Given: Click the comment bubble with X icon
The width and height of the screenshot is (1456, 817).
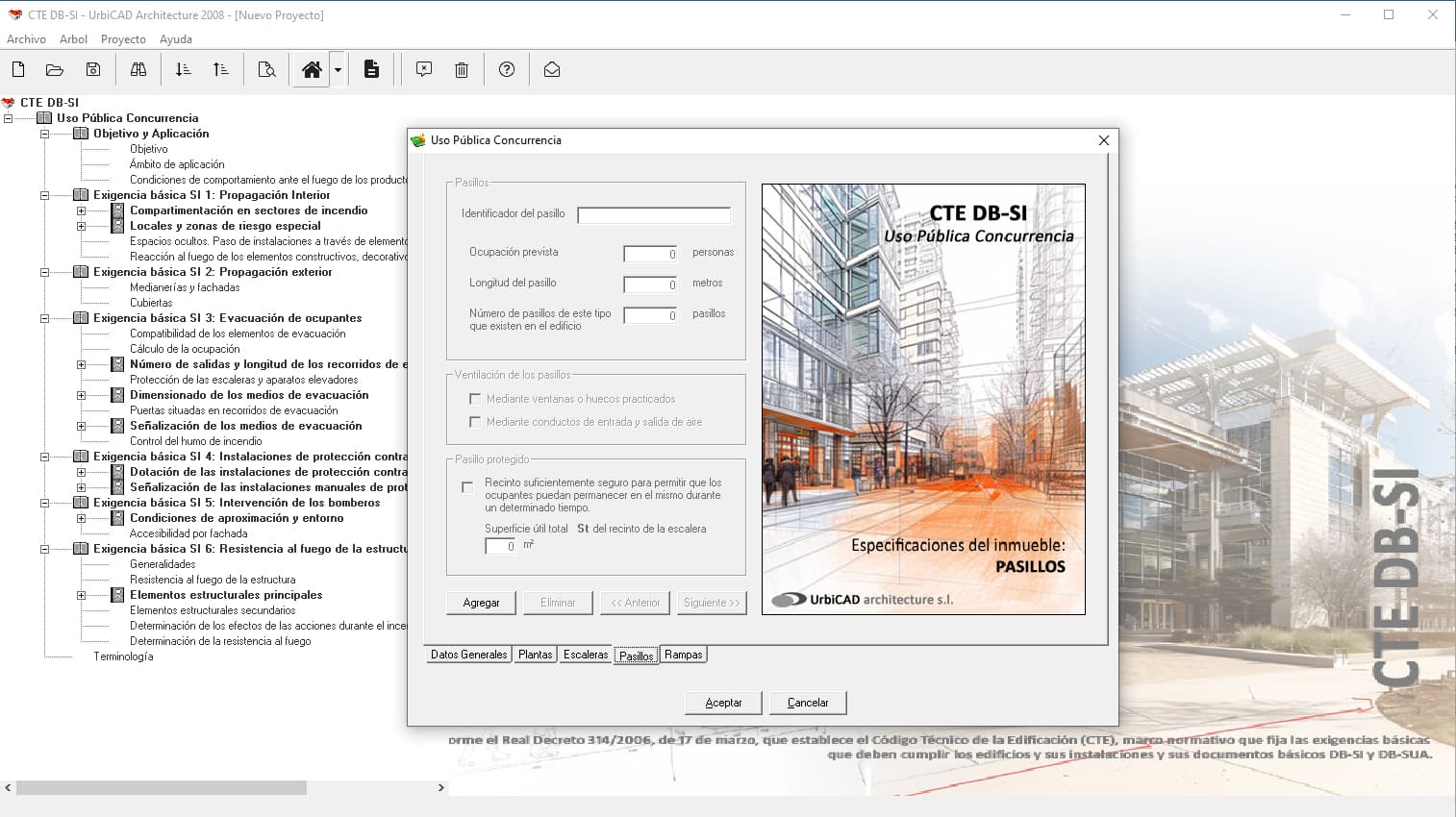Looking at the screenshot, I should [424, 69].
